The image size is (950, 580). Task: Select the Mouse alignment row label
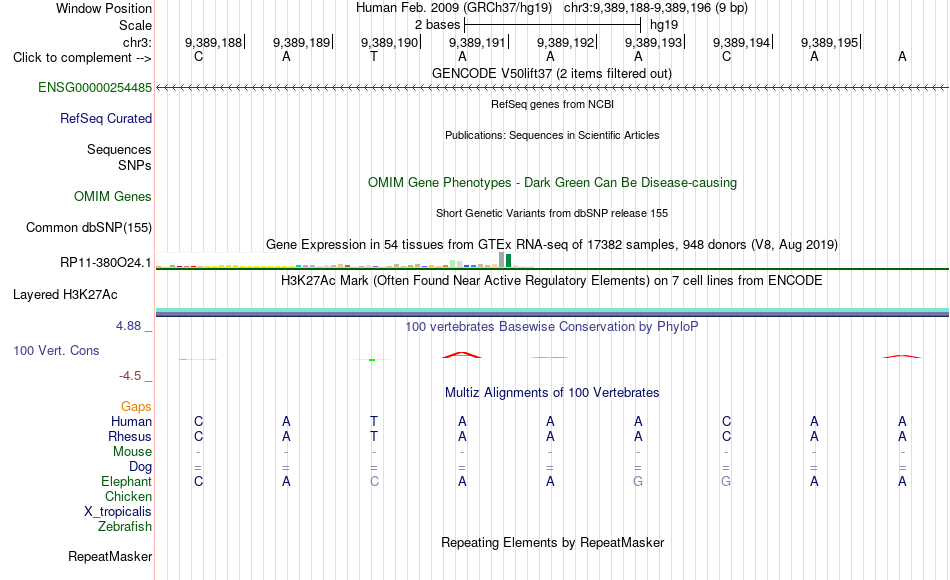(132, 452)
